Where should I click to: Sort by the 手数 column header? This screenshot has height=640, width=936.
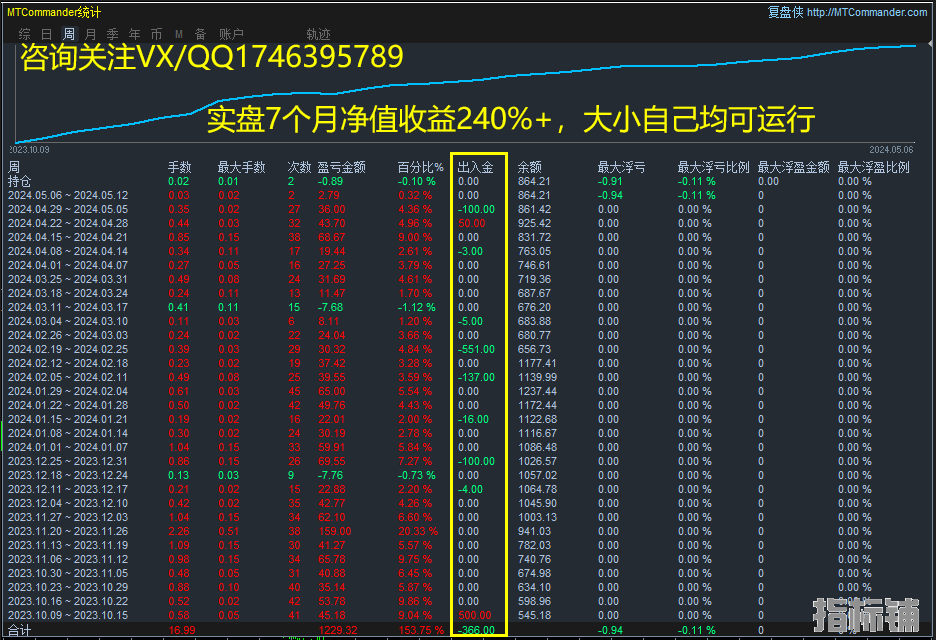click(x=180, y=167)
